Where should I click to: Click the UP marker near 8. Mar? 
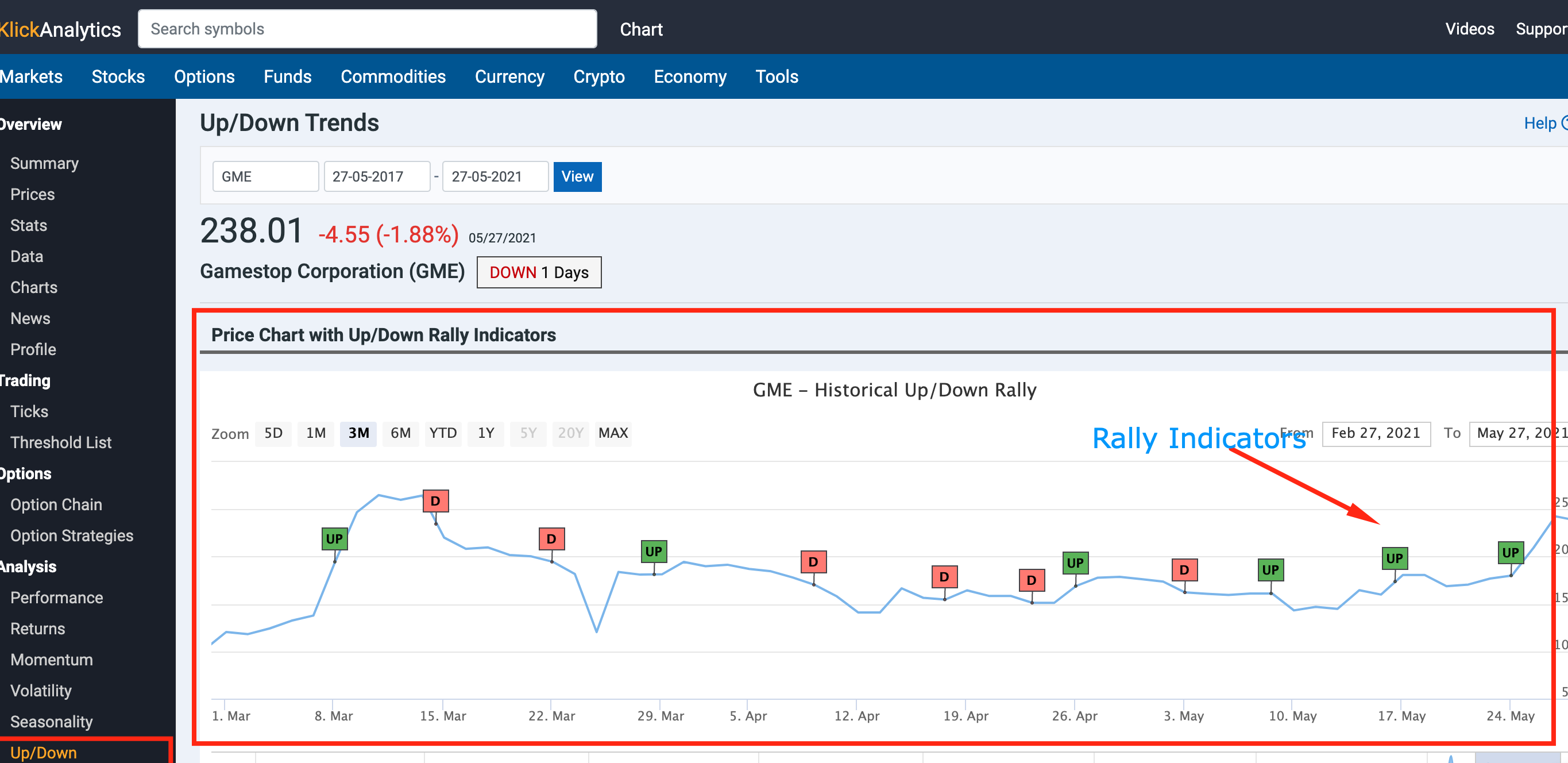click(x=334, y=539)
